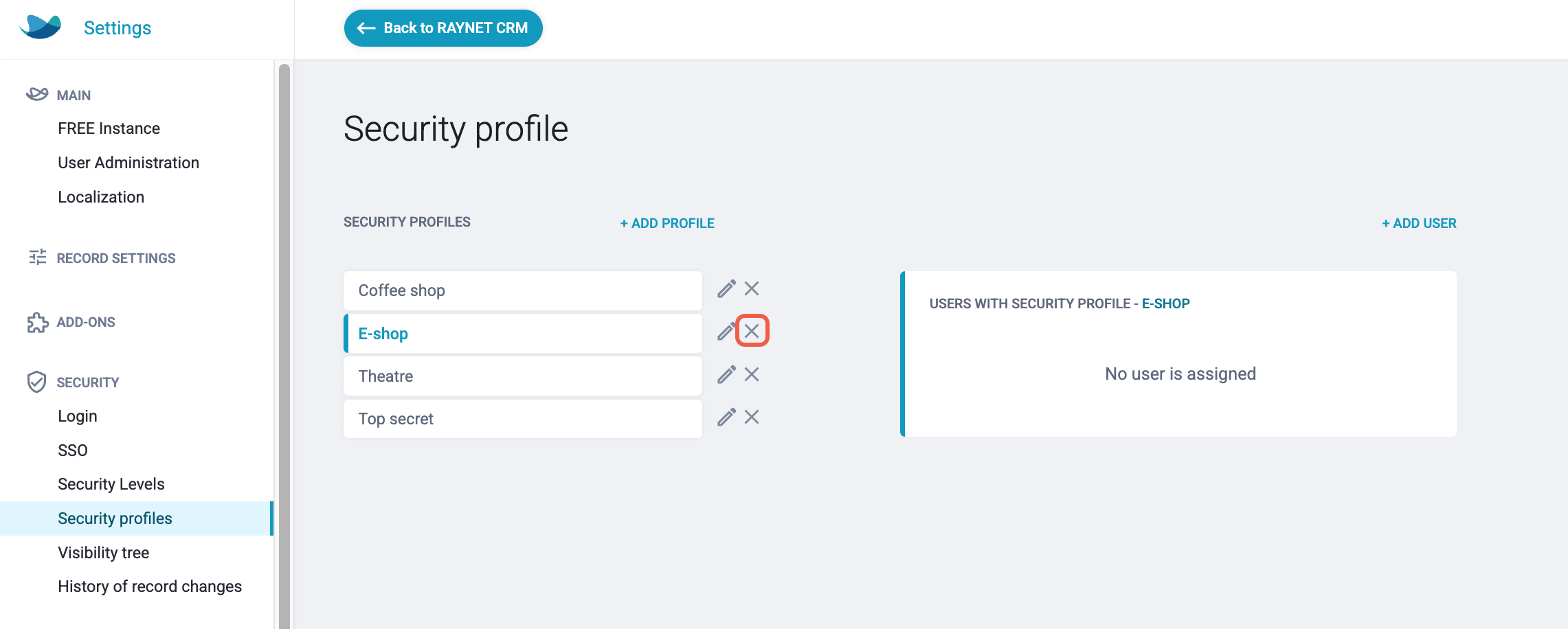Viewport: 1568px width, 629px height.
Task: Delete the Theatre security profile
Action: (x=752, y=375)
